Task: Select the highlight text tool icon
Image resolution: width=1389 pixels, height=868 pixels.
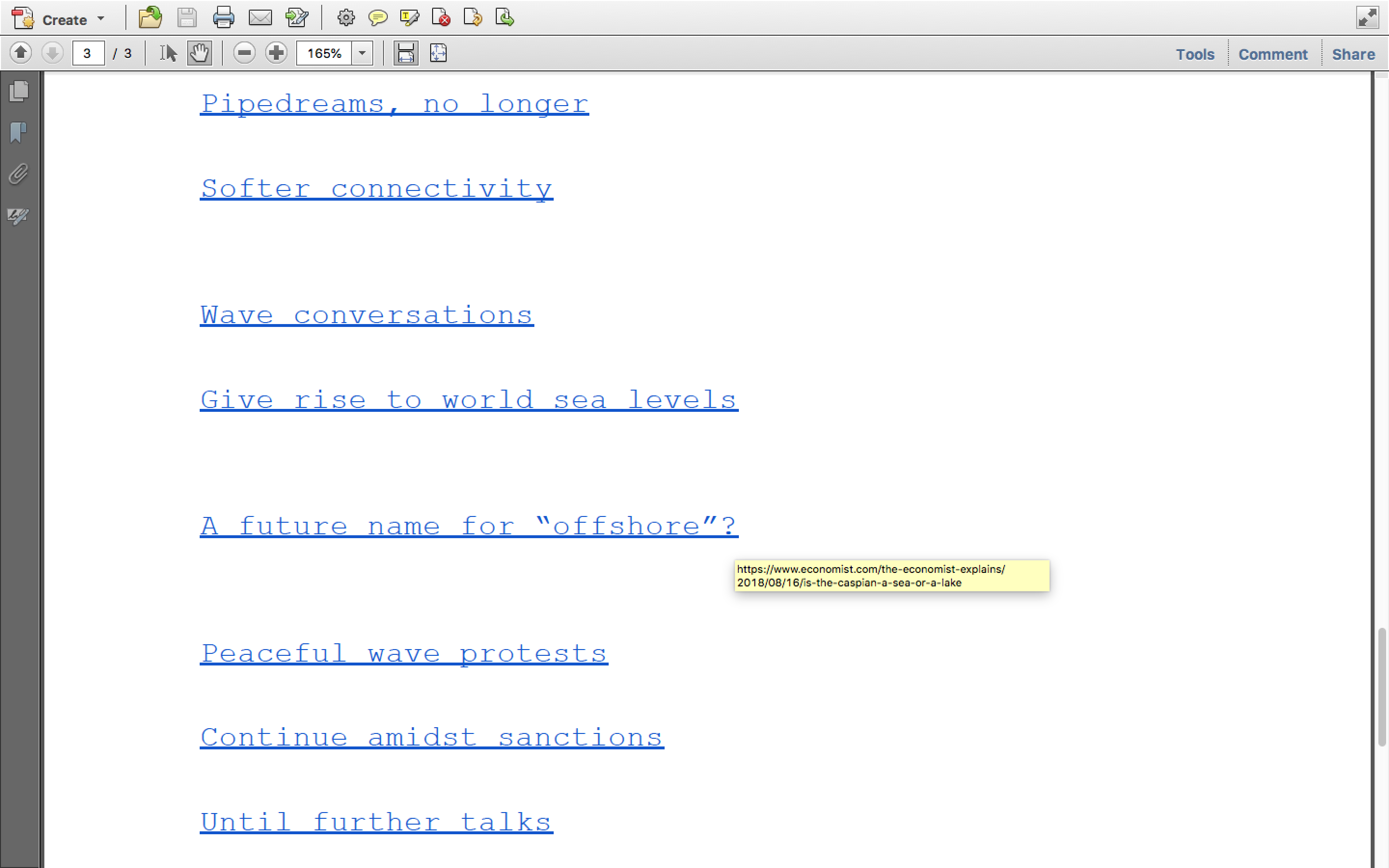Action: 409,18
